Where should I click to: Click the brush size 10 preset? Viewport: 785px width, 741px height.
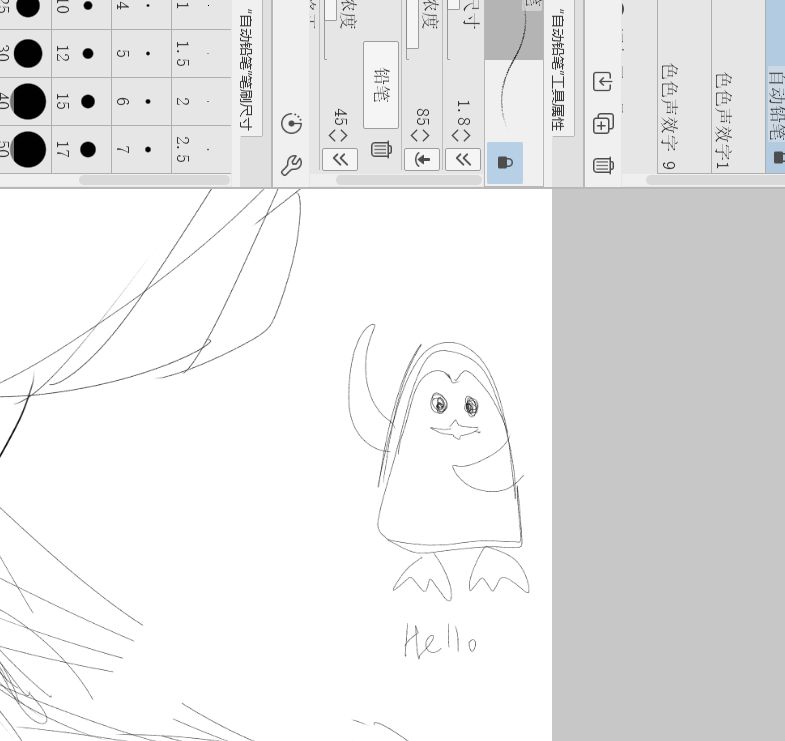coord(82,14)
